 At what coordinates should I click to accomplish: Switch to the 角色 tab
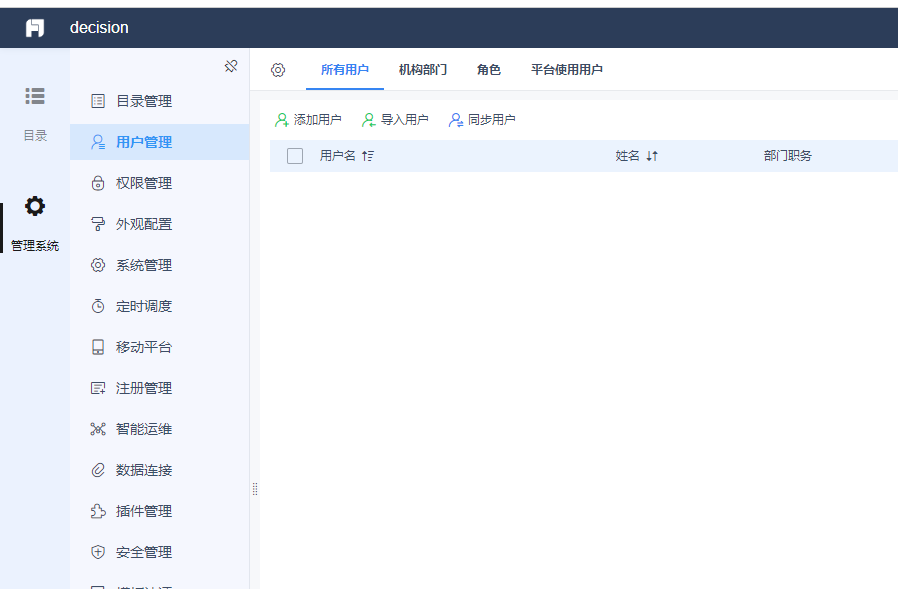pos(489,70)
